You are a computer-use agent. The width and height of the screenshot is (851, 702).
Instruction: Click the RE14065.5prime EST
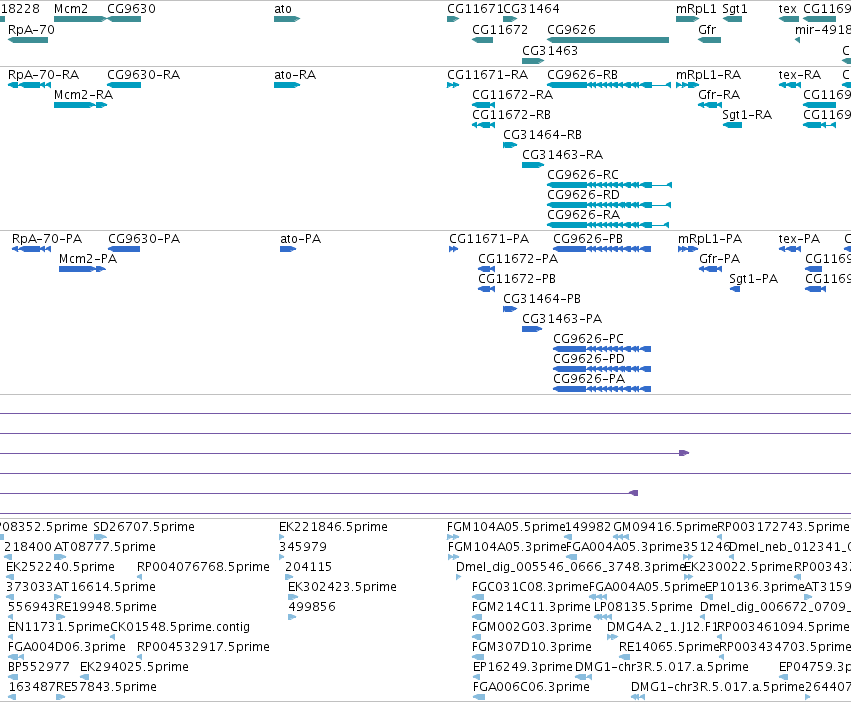coord(624,657)
